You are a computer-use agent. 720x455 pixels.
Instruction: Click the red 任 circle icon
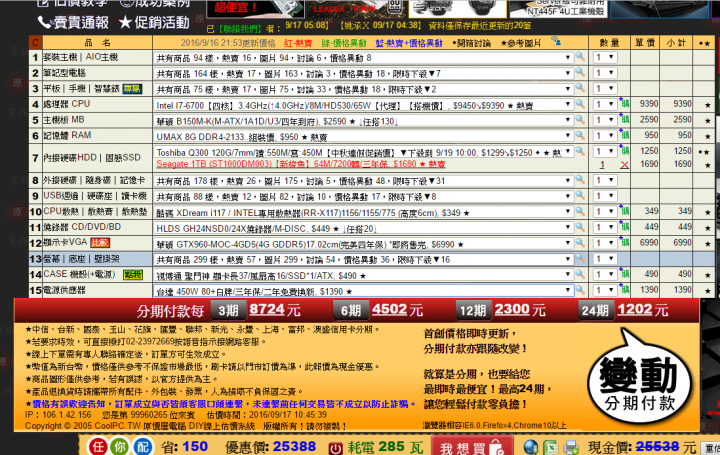(x=98, y=446)
